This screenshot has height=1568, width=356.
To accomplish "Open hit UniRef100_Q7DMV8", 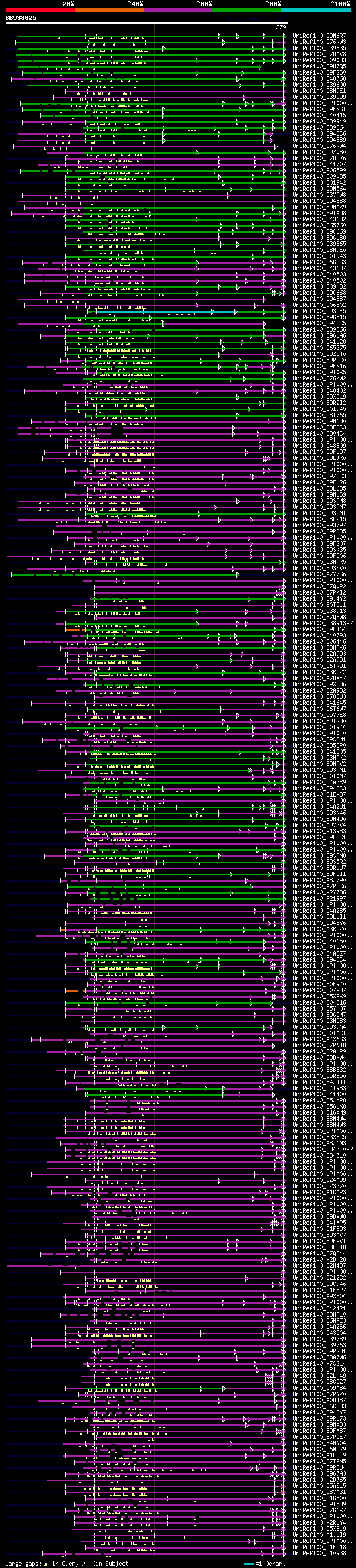I will 319,54.
